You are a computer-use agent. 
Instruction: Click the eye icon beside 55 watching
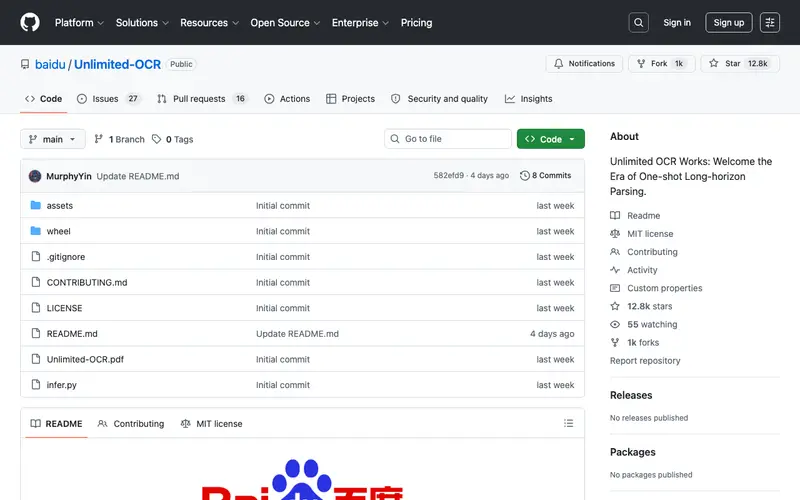pos(615,324)
